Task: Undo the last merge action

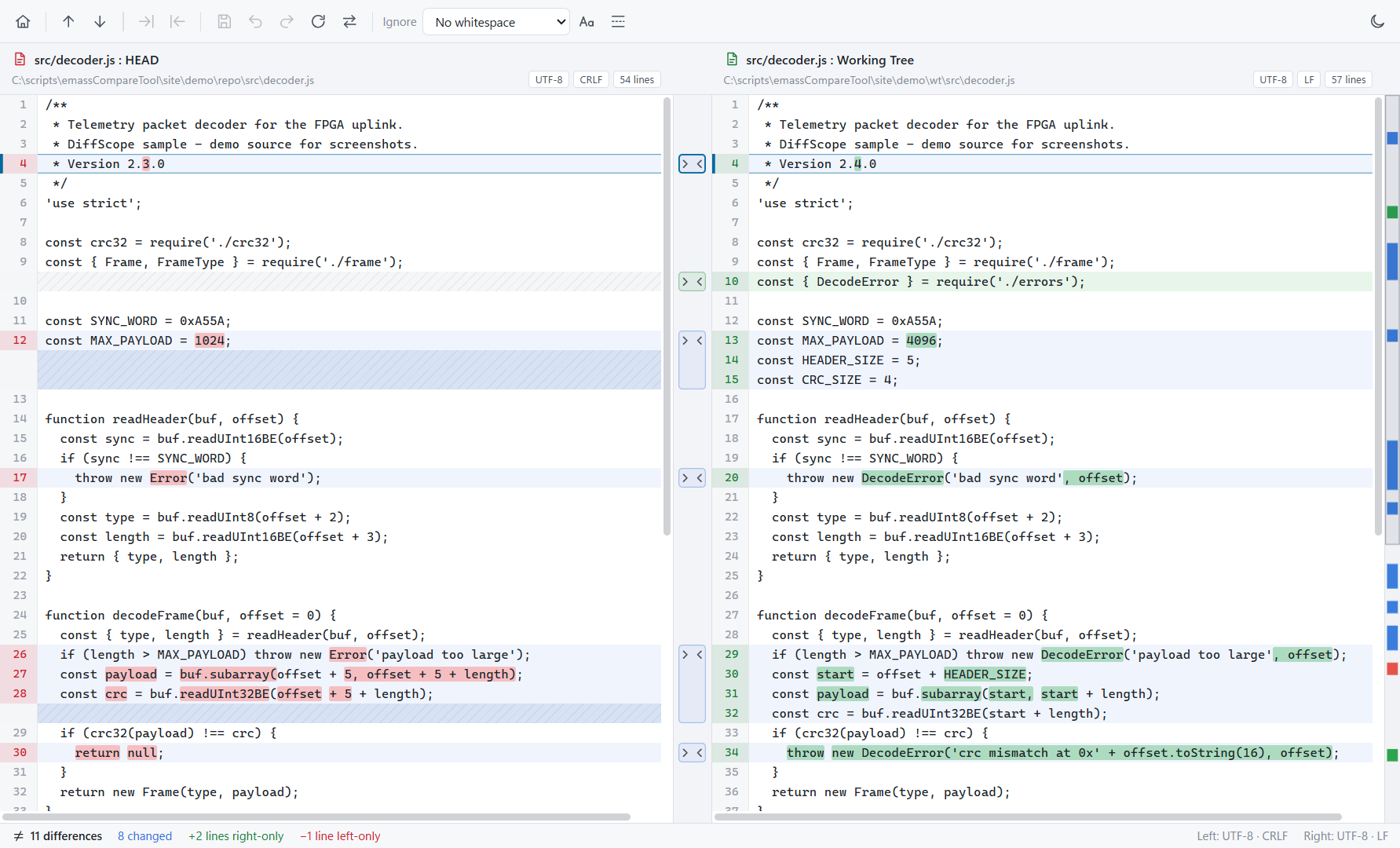Action: [x=255, y=22]
